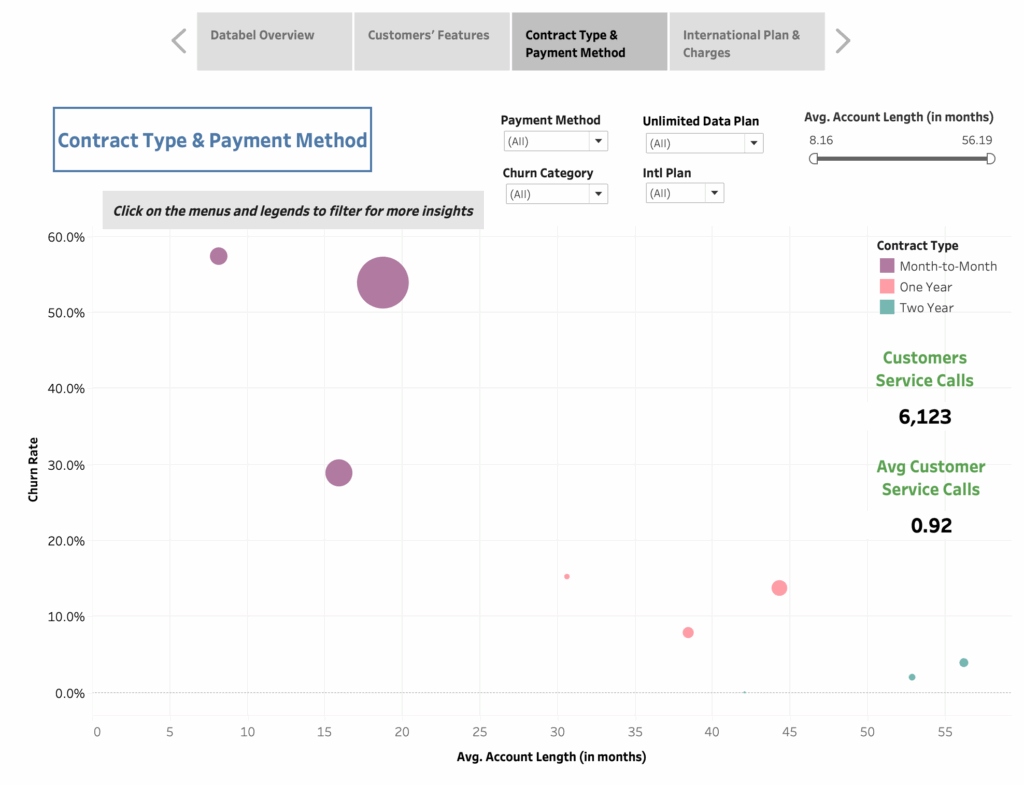This screenshot has width=1024, height=785.
Task: Open the Unlimited Data Plan dropdown
Action: (x=753, y=143)
